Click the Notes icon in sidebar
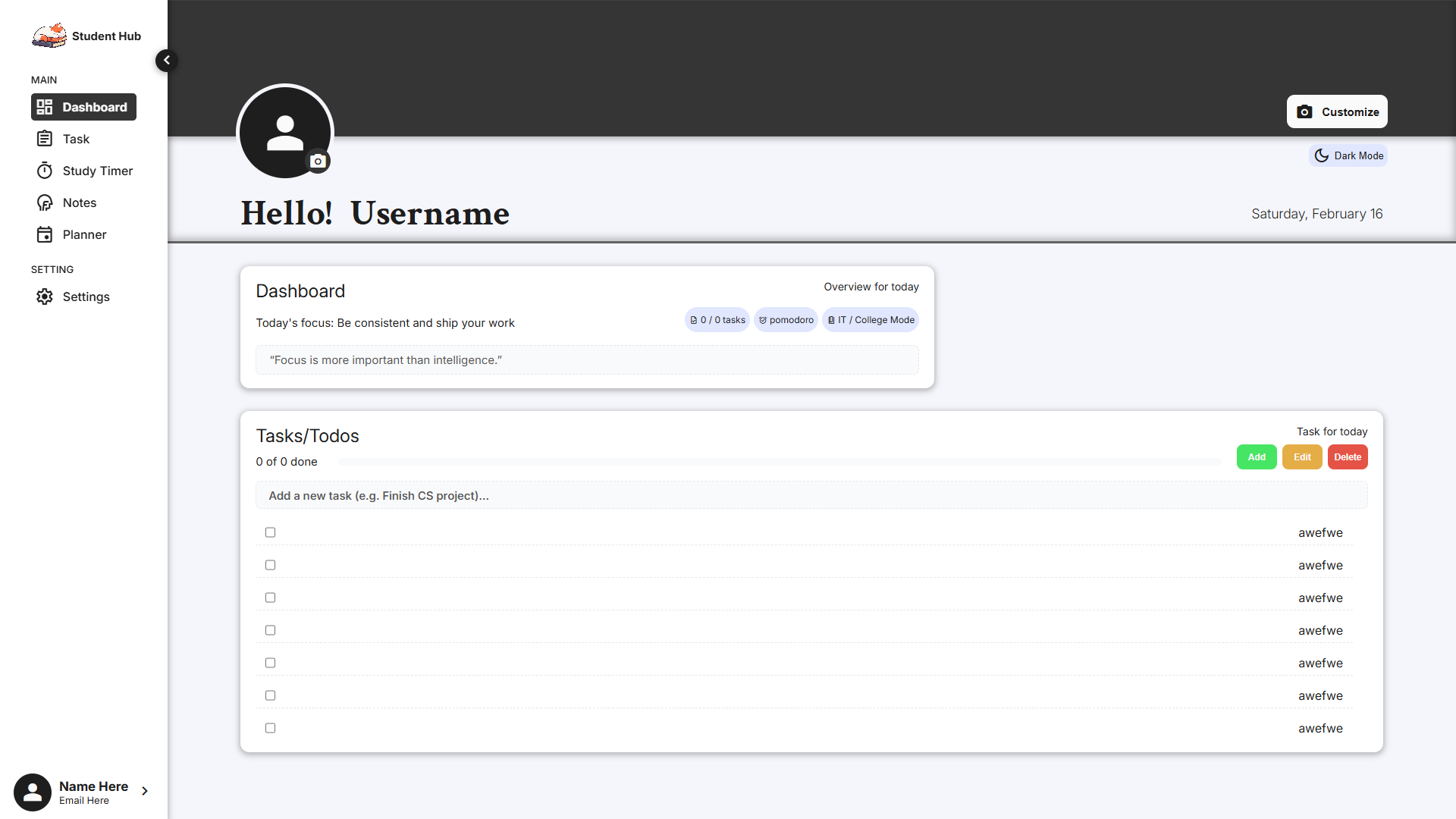Image resolution: width=1456 pixels, height=819 pixels. [45, 202]
